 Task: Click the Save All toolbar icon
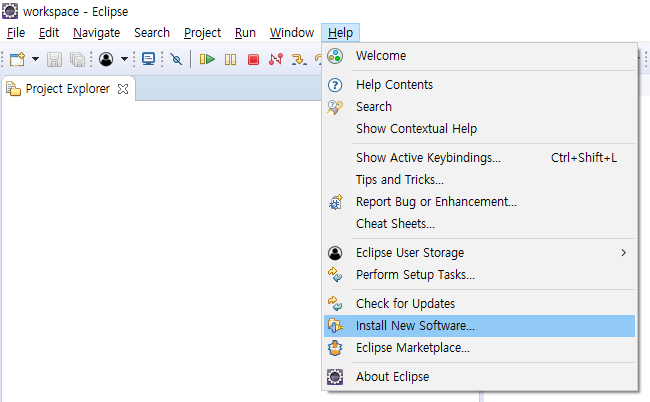click(78, 60)
